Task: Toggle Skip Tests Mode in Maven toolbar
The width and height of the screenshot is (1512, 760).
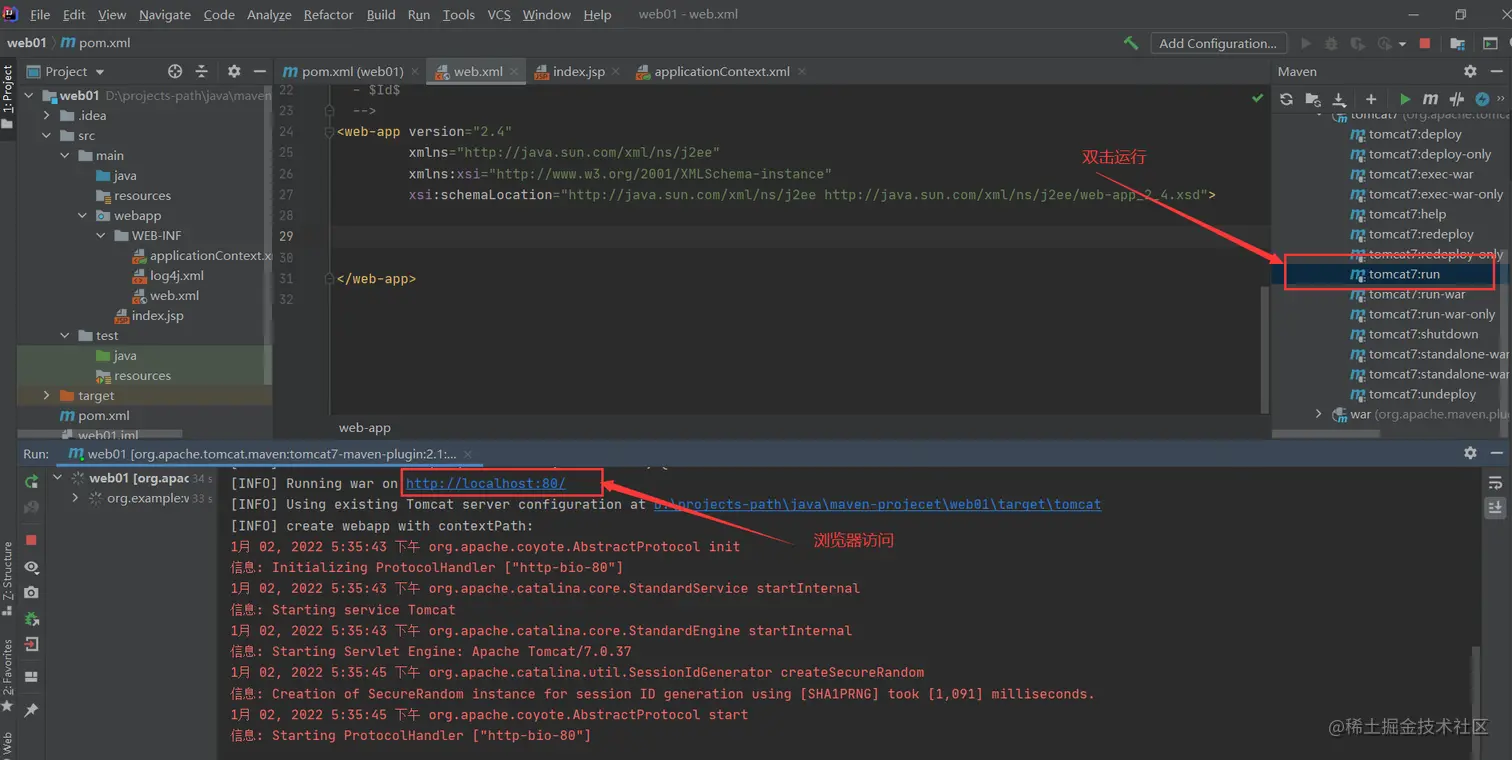Action: click(x=1483, y=99)
